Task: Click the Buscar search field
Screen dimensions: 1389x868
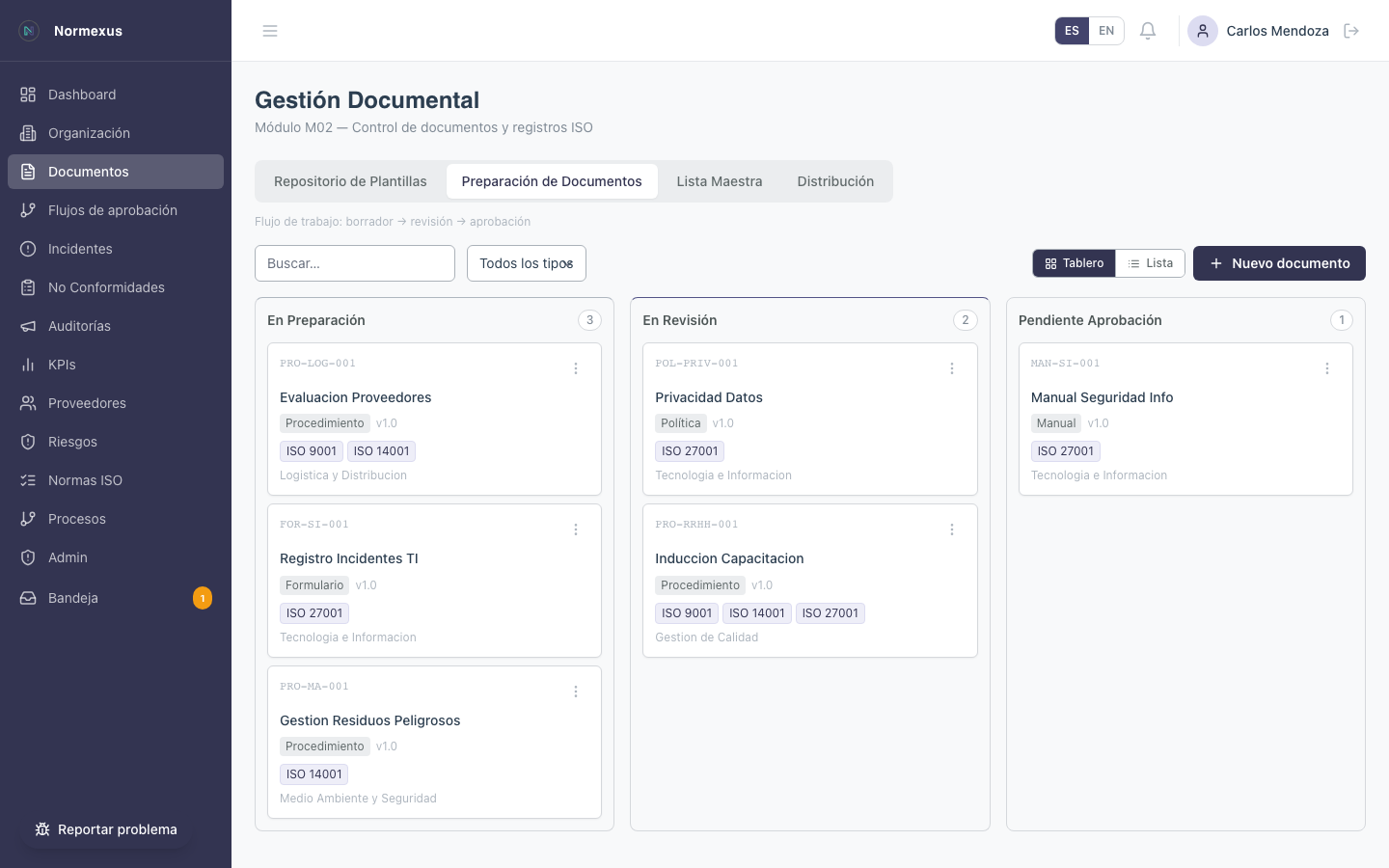Action: pyautogui.click(x=354, y=263)
